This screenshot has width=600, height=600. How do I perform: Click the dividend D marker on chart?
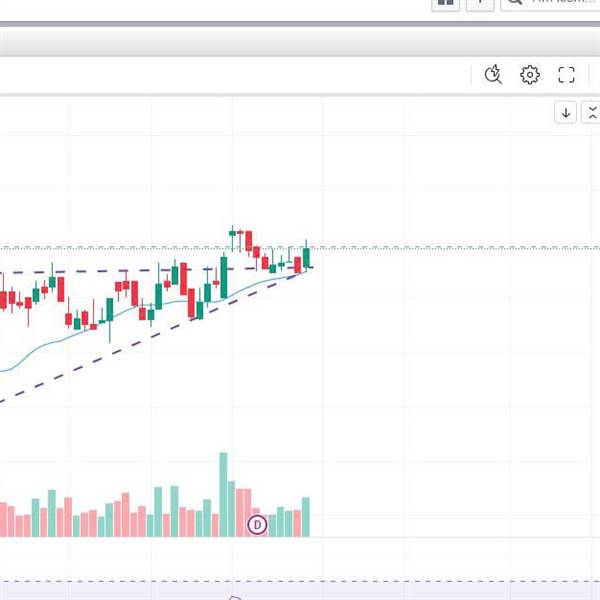point(258,525)
